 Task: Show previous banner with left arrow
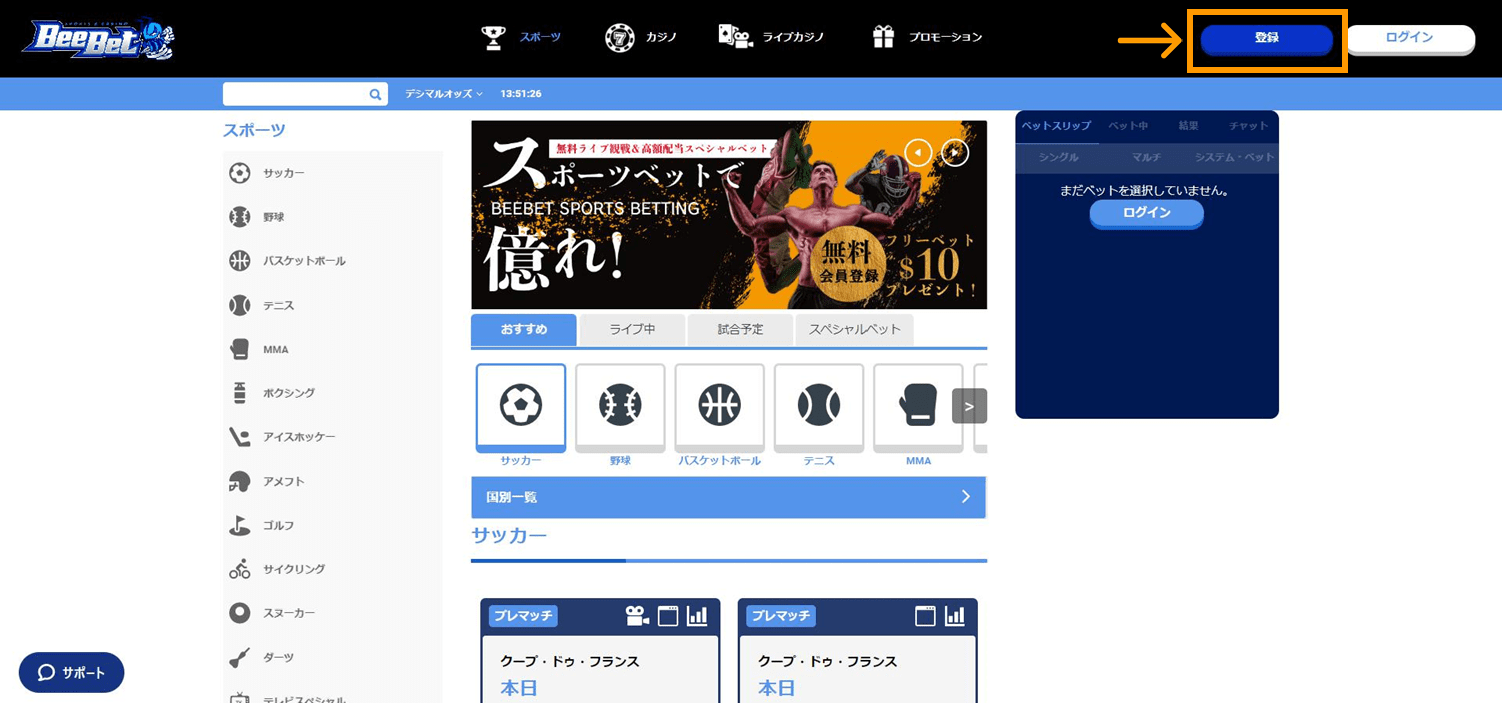click(918, 152)
